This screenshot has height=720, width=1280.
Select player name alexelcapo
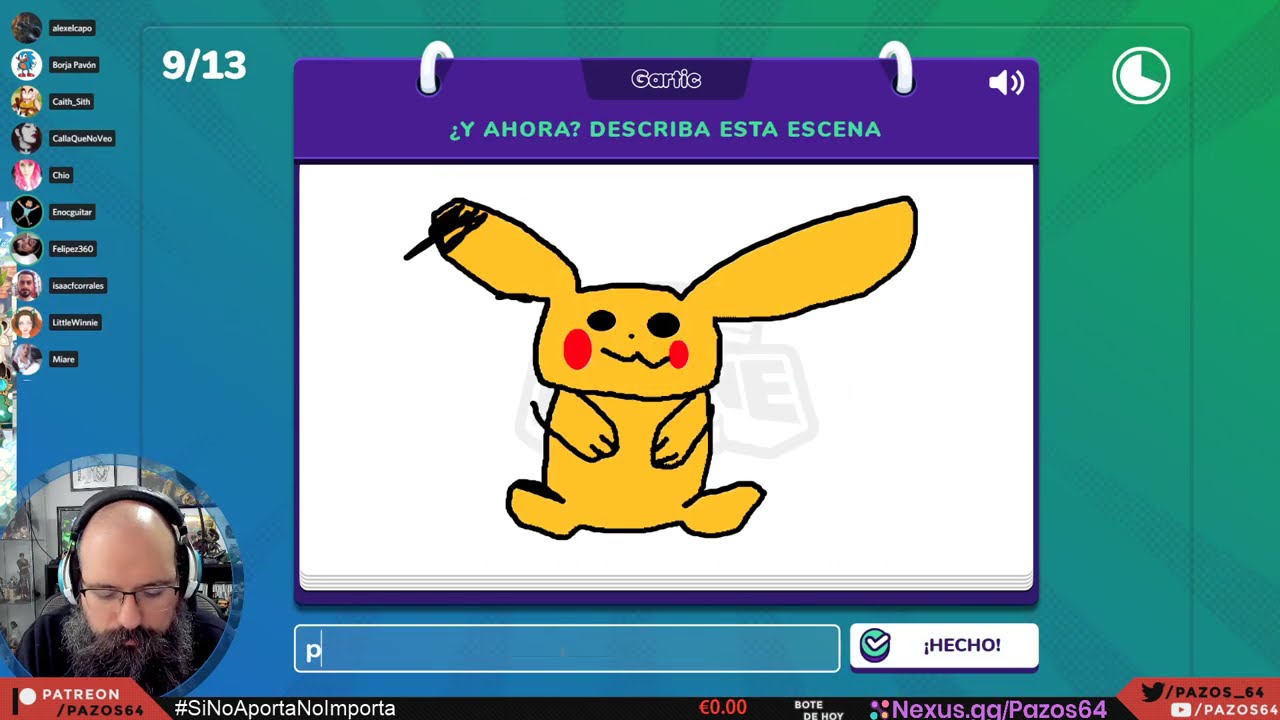coord(72,28)
